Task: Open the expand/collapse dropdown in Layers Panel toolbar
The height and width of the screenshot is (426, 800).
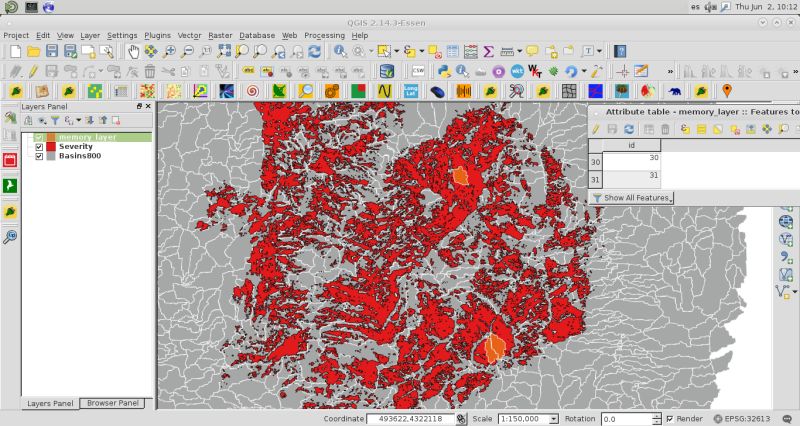Action: click(79, 120)
